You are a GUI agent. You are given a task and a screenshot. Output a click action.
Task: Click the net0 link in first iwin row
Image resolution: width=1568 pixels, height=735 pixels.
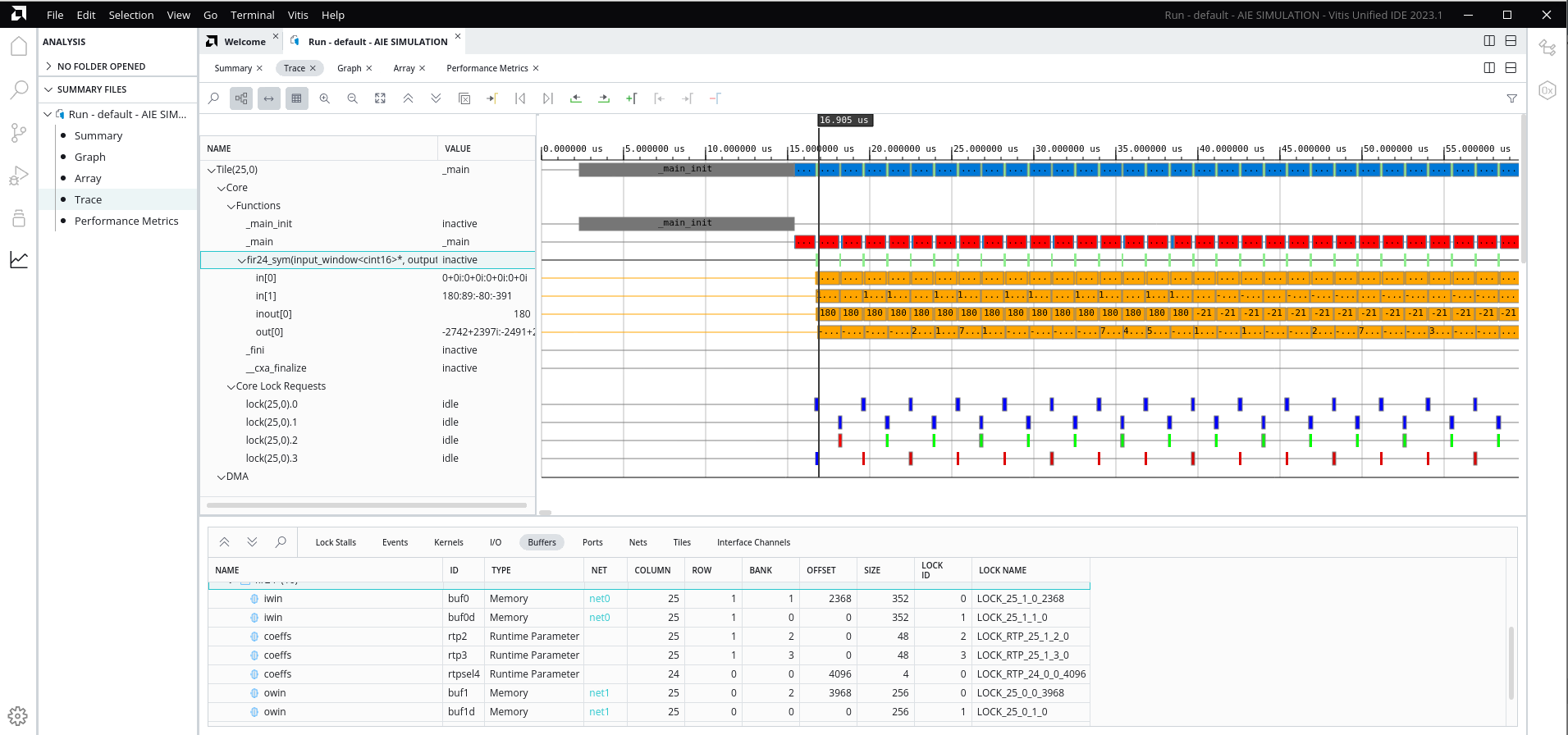click(599, 599)
